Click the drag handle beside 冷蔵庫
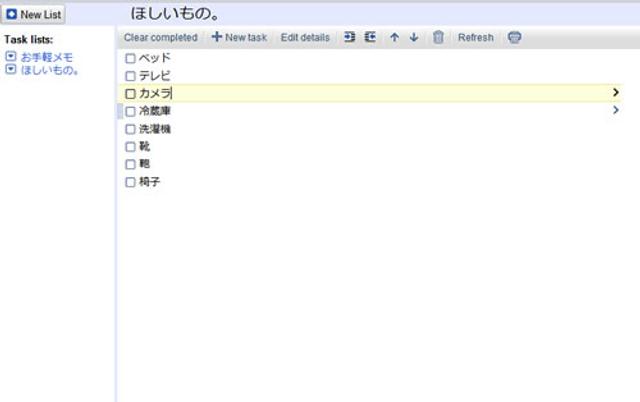Viewport: 640px width, 402px height. click(x=120, y=111)
